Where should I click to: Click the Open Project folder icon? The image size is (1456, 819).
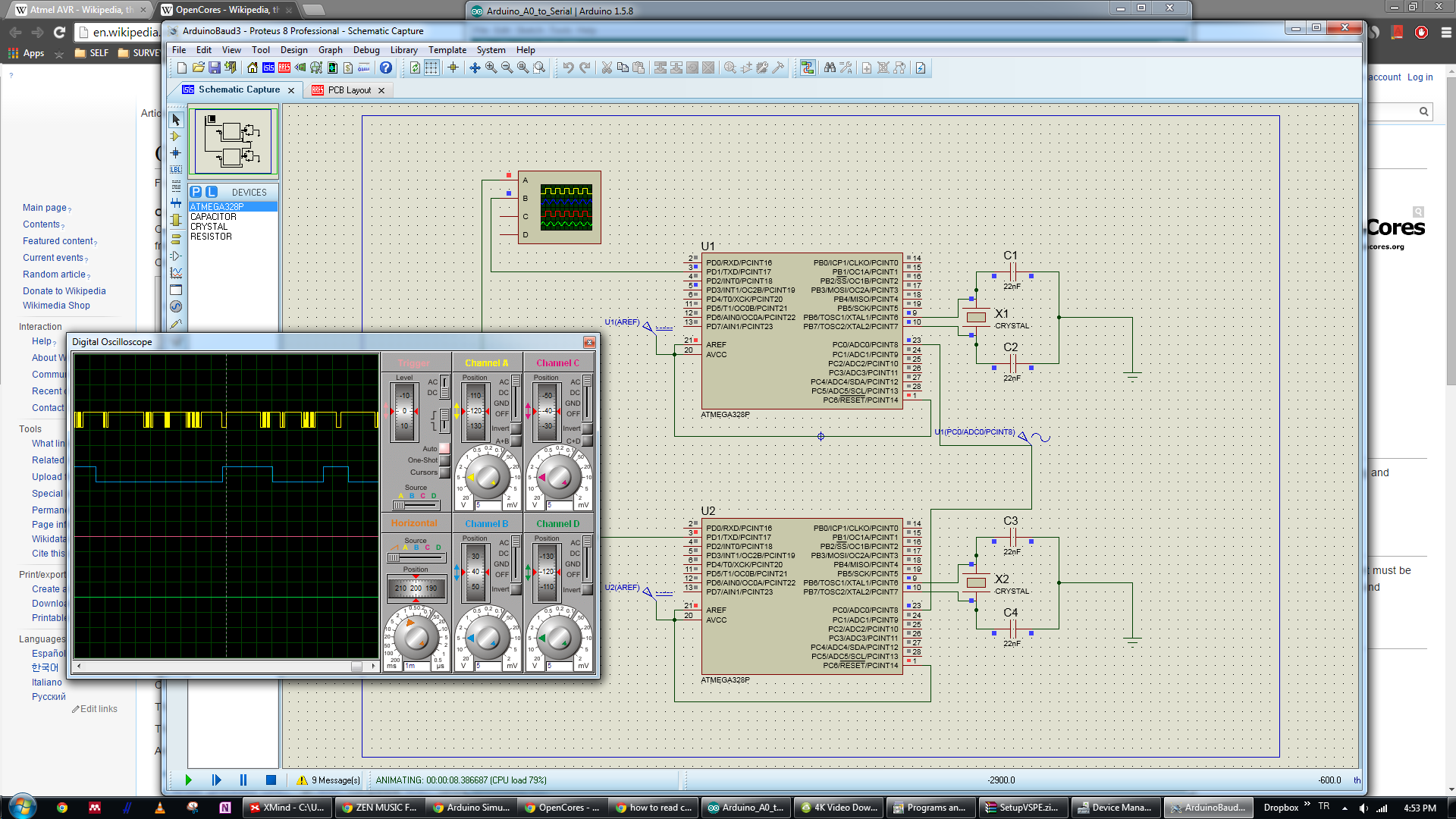198,68
